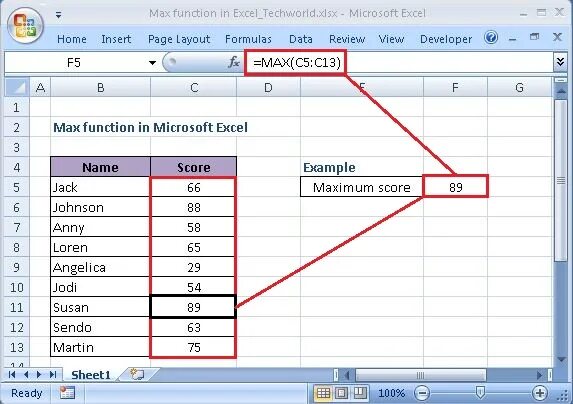Switch to Page Break Preview button
The width and height of the screenshot is (573, 404).
(x=360, y=393)
